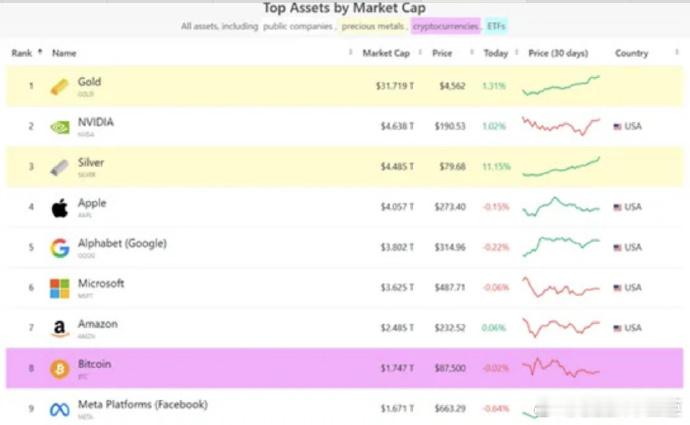Toggle the ETFs filter
This screenshot has width=690, height=425.
(x=497, y=26)
